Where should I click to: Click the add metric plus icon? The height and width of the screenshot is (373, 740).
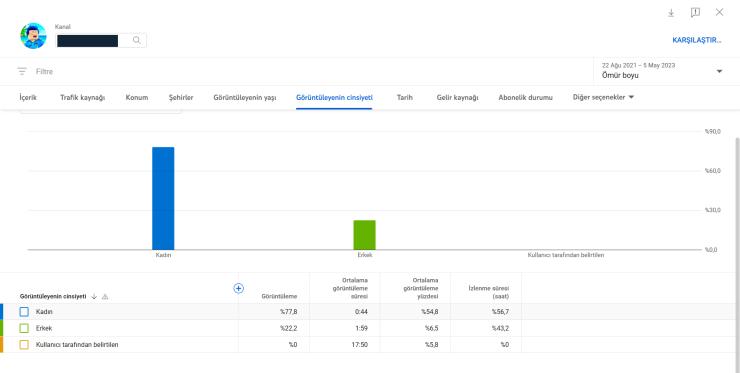point(238,288)
